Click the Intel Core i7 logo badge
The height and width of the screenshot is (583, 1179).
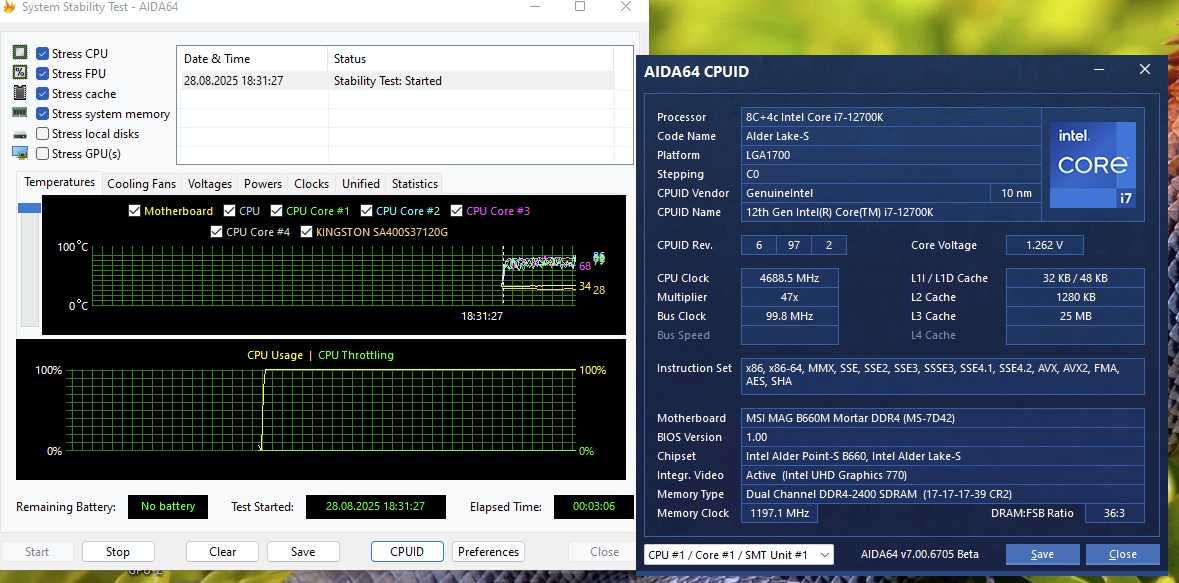click(1093, 165)
